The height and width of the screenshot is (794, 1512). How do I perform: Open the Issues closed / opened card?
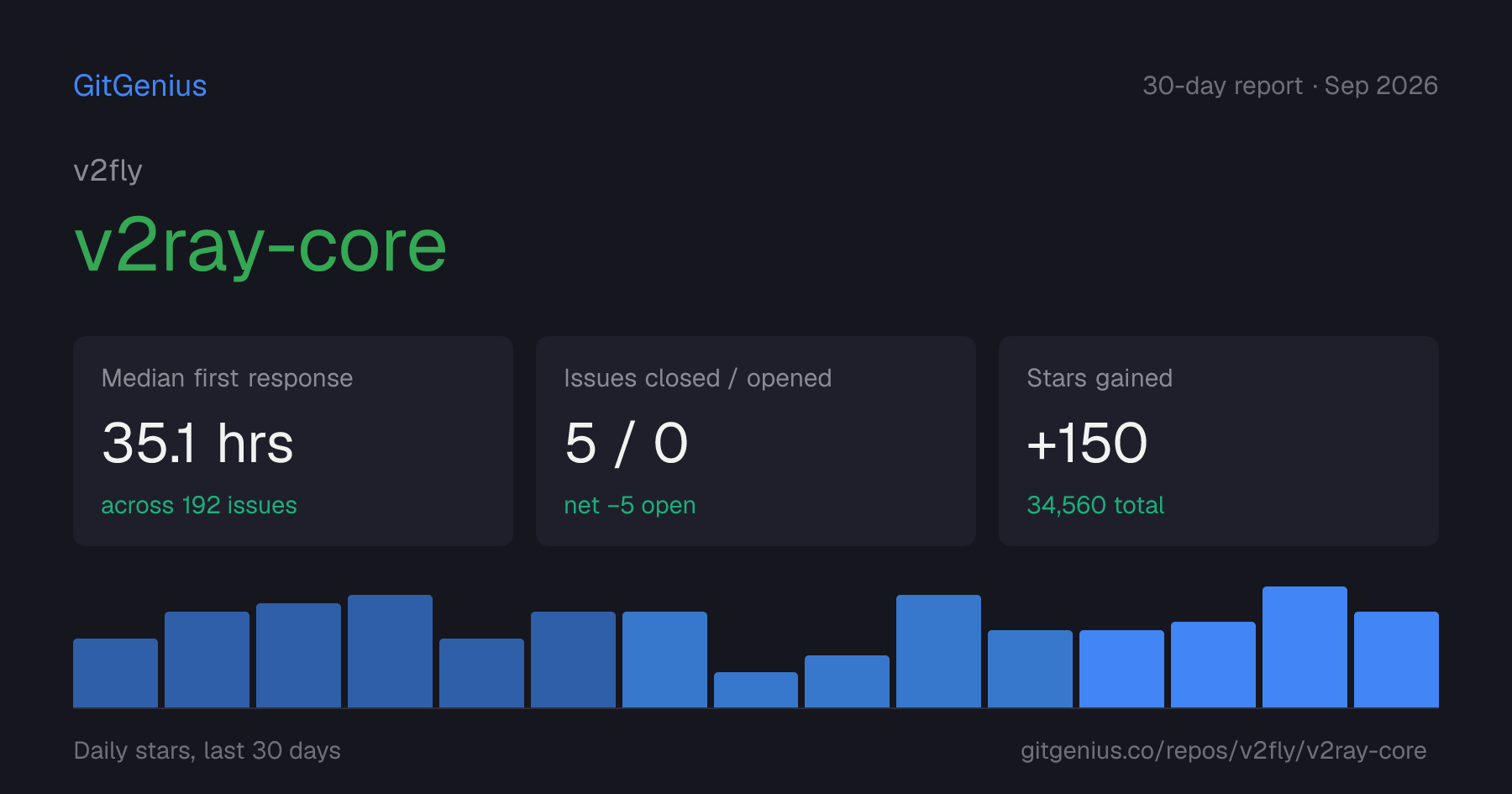coord(756,441)
